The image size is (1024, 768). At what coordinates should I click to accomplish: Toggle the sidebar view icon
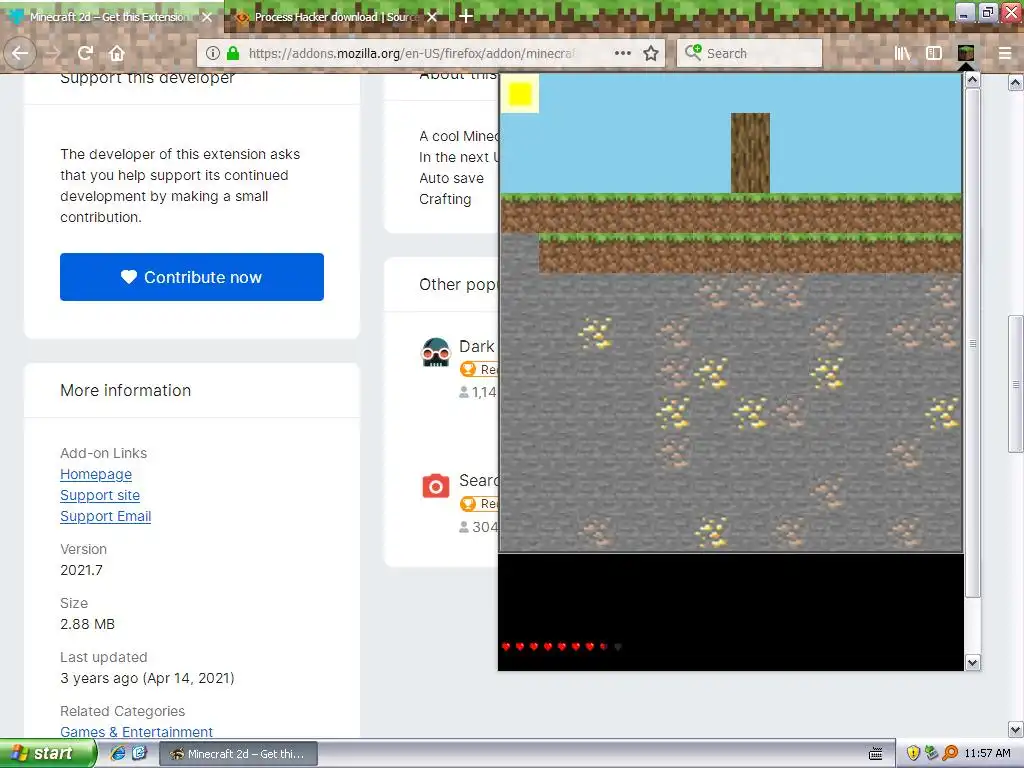934,53
